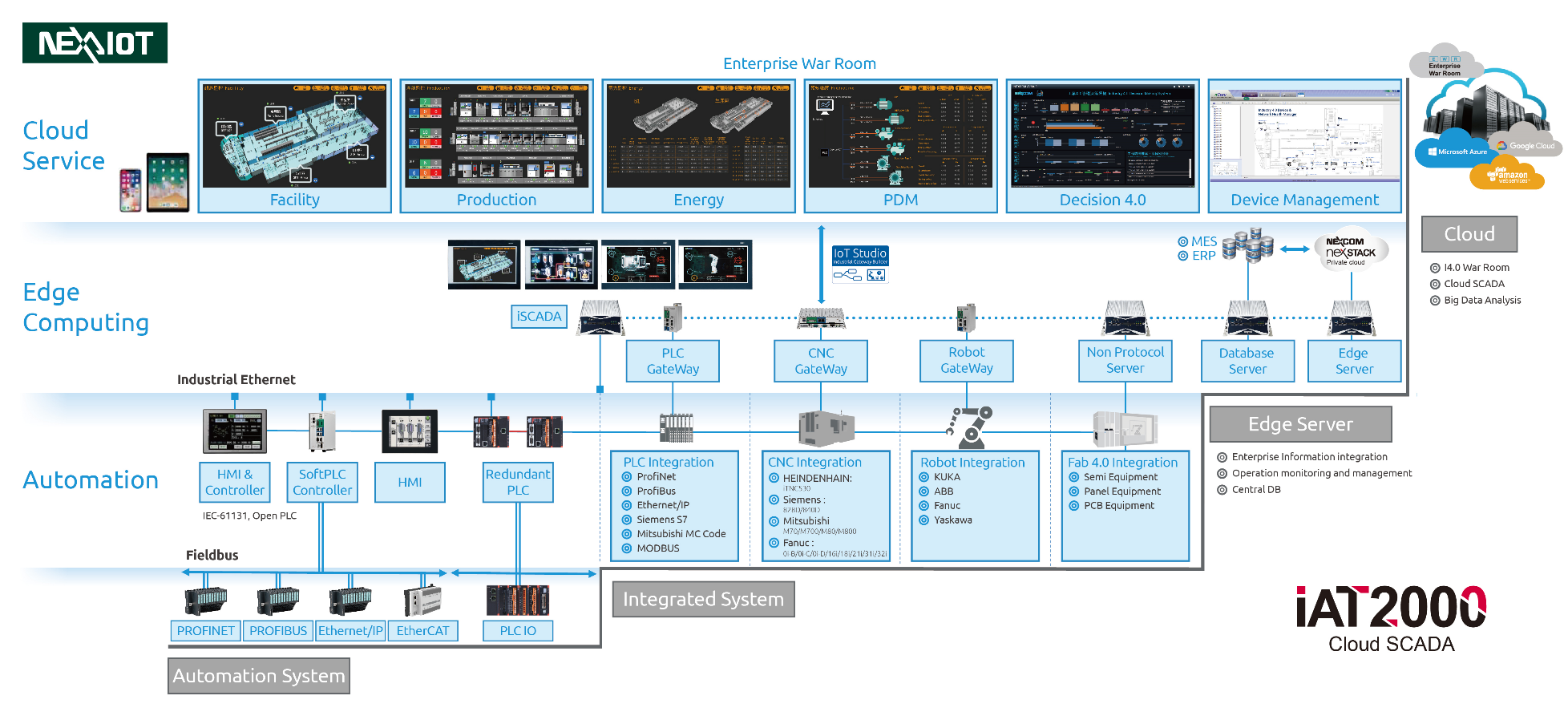This screenshot has height=720, width=1568.
Task: Select the CNC GateWay box
Action: click(x=821, y=361)
